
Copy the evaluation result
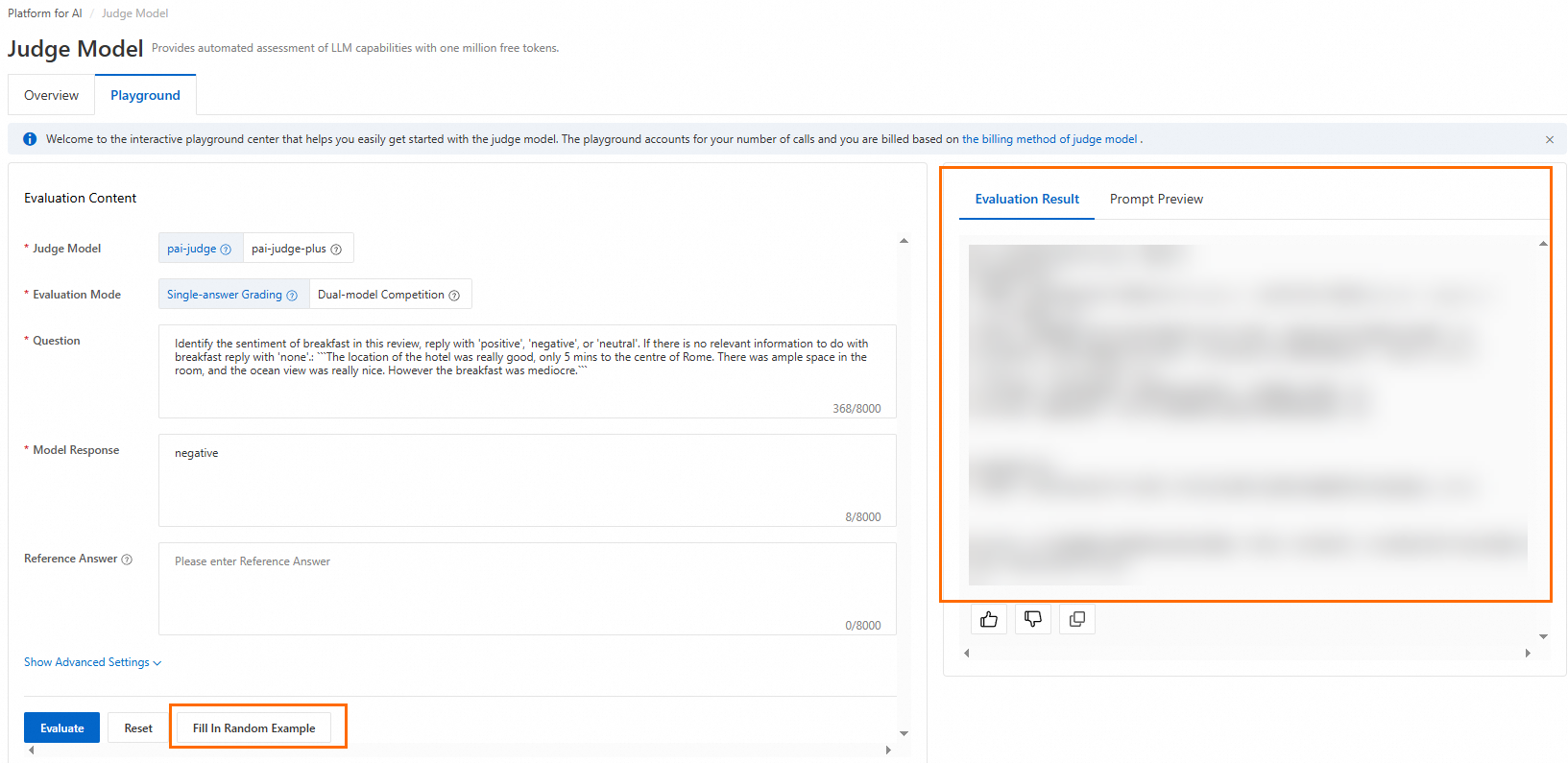click(1077, 619)
